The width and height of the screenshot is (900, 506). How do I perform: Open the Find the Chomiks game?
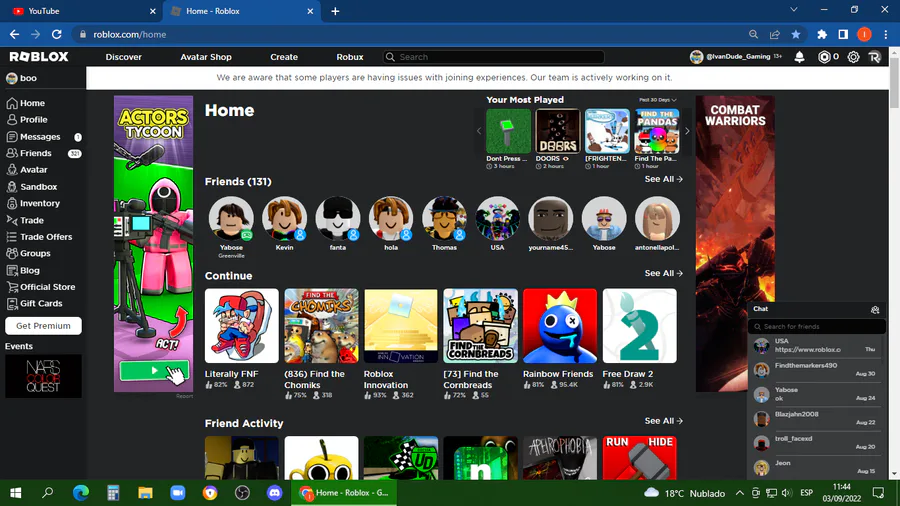[x=321, y=326]
